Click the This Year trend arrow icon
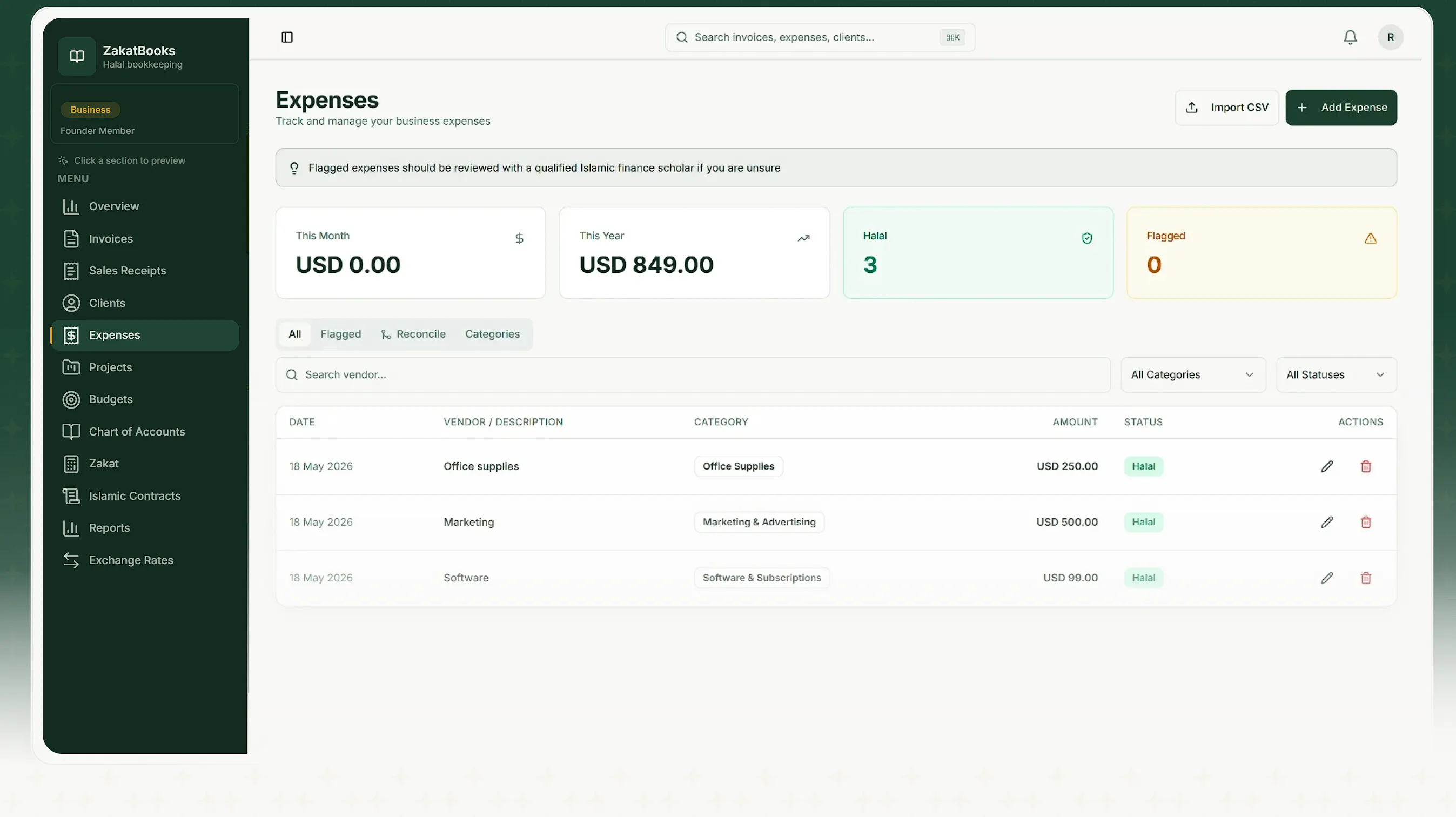This screenshot has height=817, width=1456. 803,239
